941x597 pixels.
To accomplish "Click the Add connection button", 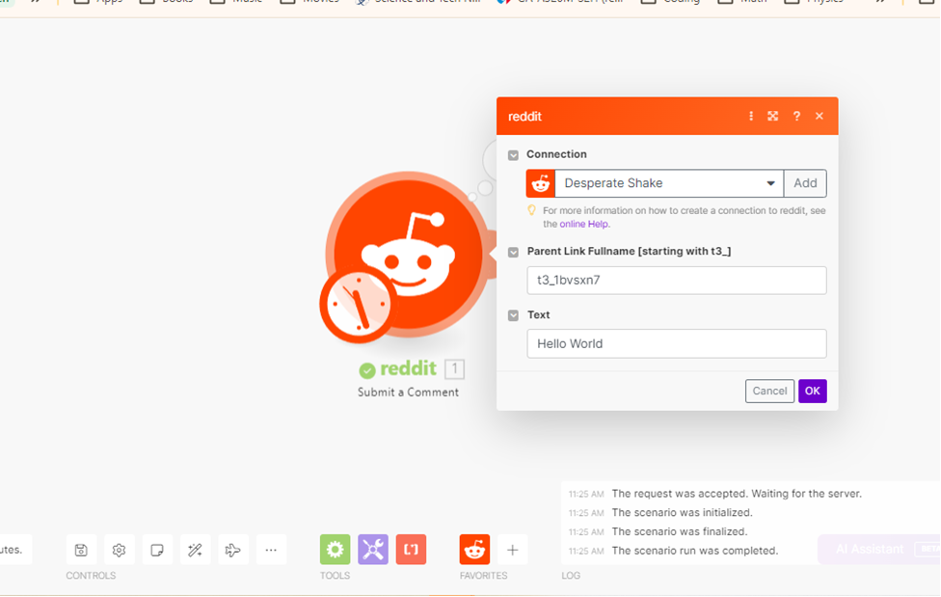I will [805, 184].
